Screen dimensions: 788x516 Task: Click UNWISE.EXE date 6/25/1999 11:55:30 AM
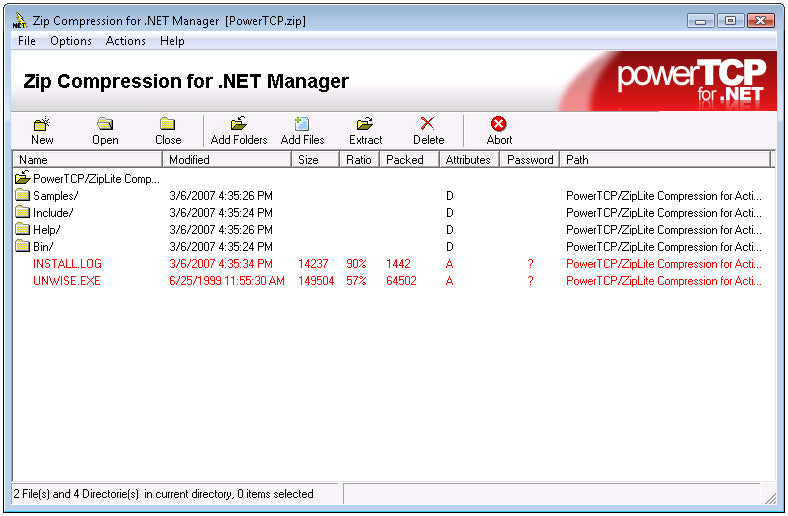point(227,281)
